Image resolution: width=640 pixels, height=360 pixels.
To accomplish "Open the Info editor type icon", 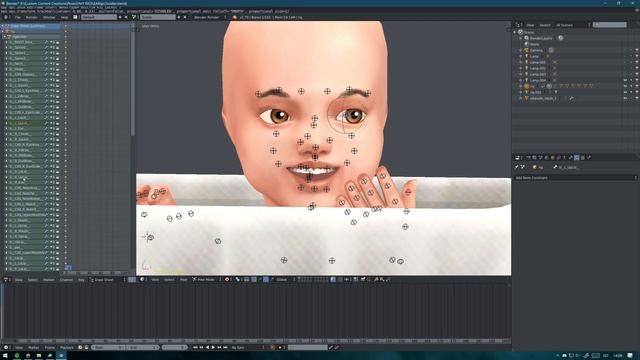I will tap(6, 17).
